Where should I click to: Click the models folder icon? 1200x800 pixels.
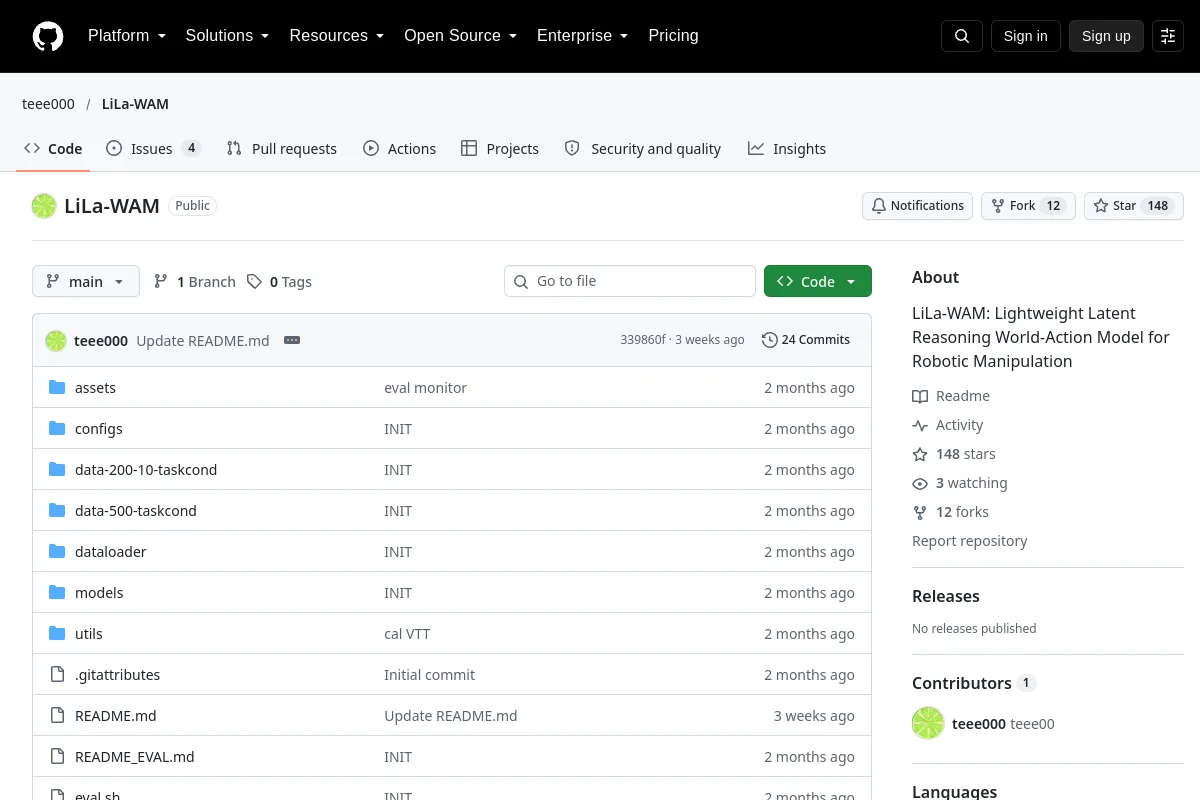coord(57,593)
